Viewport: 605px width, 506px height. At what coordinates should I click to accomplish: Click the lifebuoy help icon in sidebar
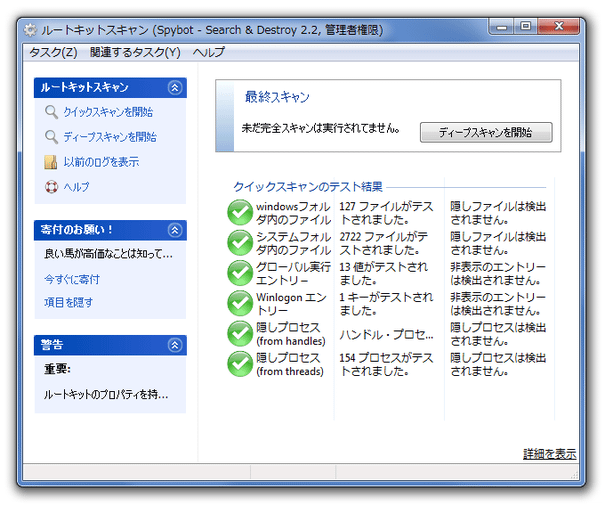[51, 187]
